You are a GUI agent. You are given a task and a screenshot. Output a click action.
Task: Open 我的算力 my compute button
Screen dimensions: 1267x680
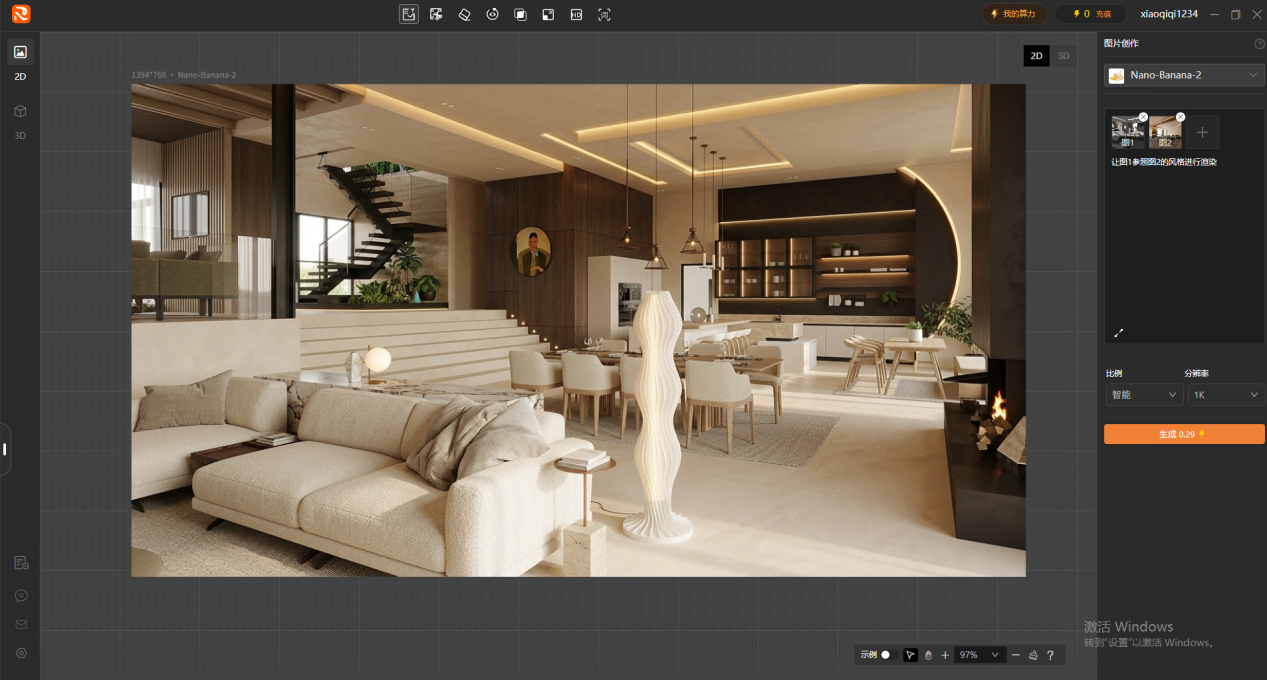(x=1013, y=14)
